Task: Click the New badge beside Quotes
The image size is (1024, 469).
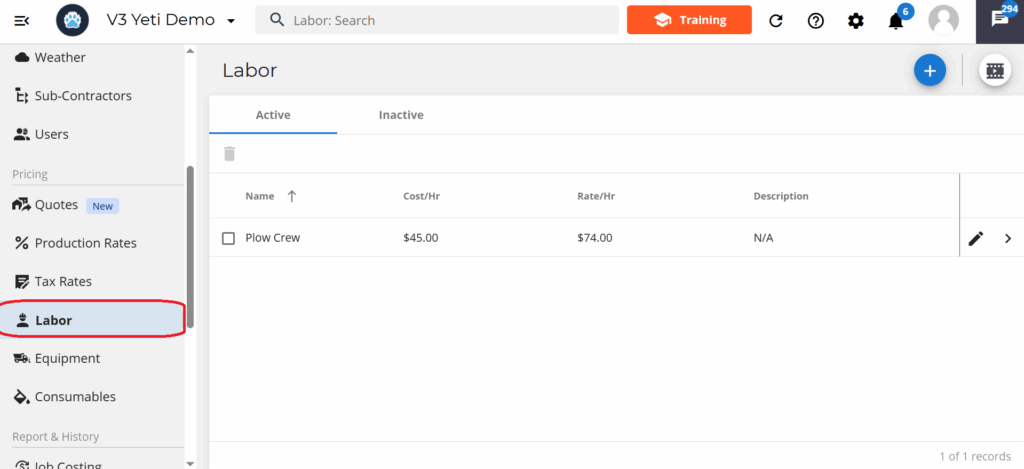Action: (x=103, y=206)
